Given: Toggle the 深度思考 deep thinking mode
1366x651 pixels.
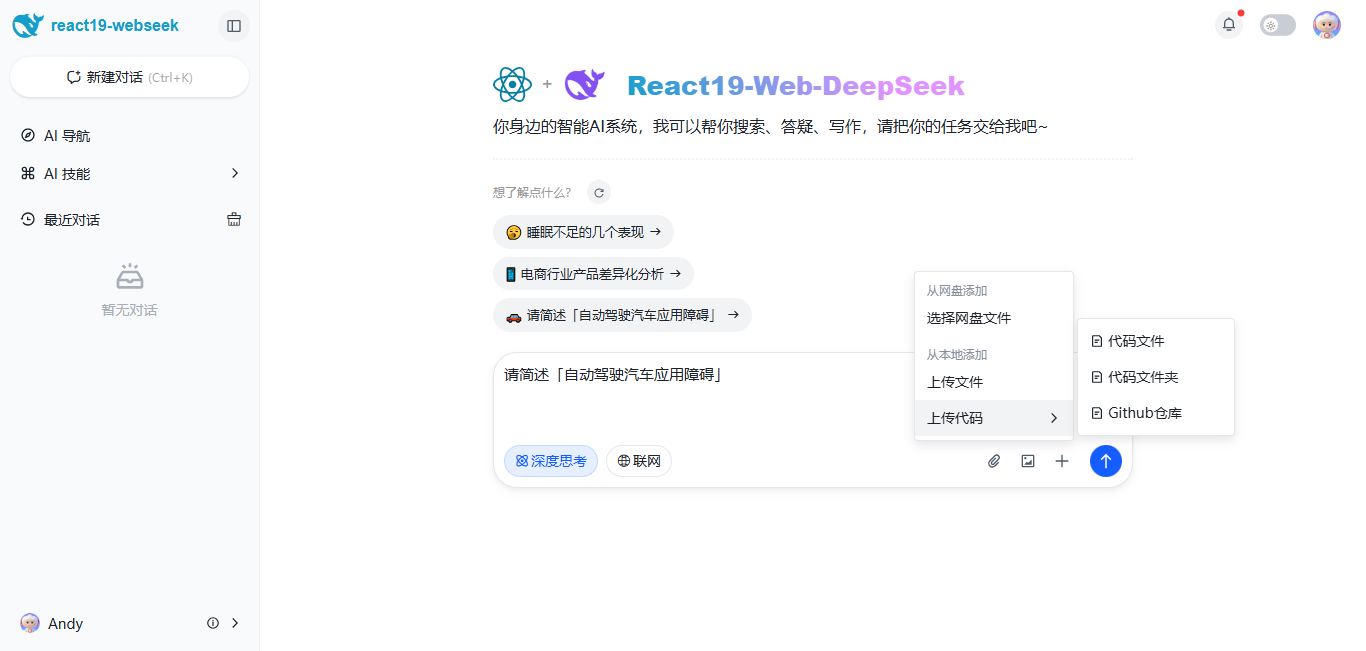Looking at the screenshot, I should click(x=551, y=461).
